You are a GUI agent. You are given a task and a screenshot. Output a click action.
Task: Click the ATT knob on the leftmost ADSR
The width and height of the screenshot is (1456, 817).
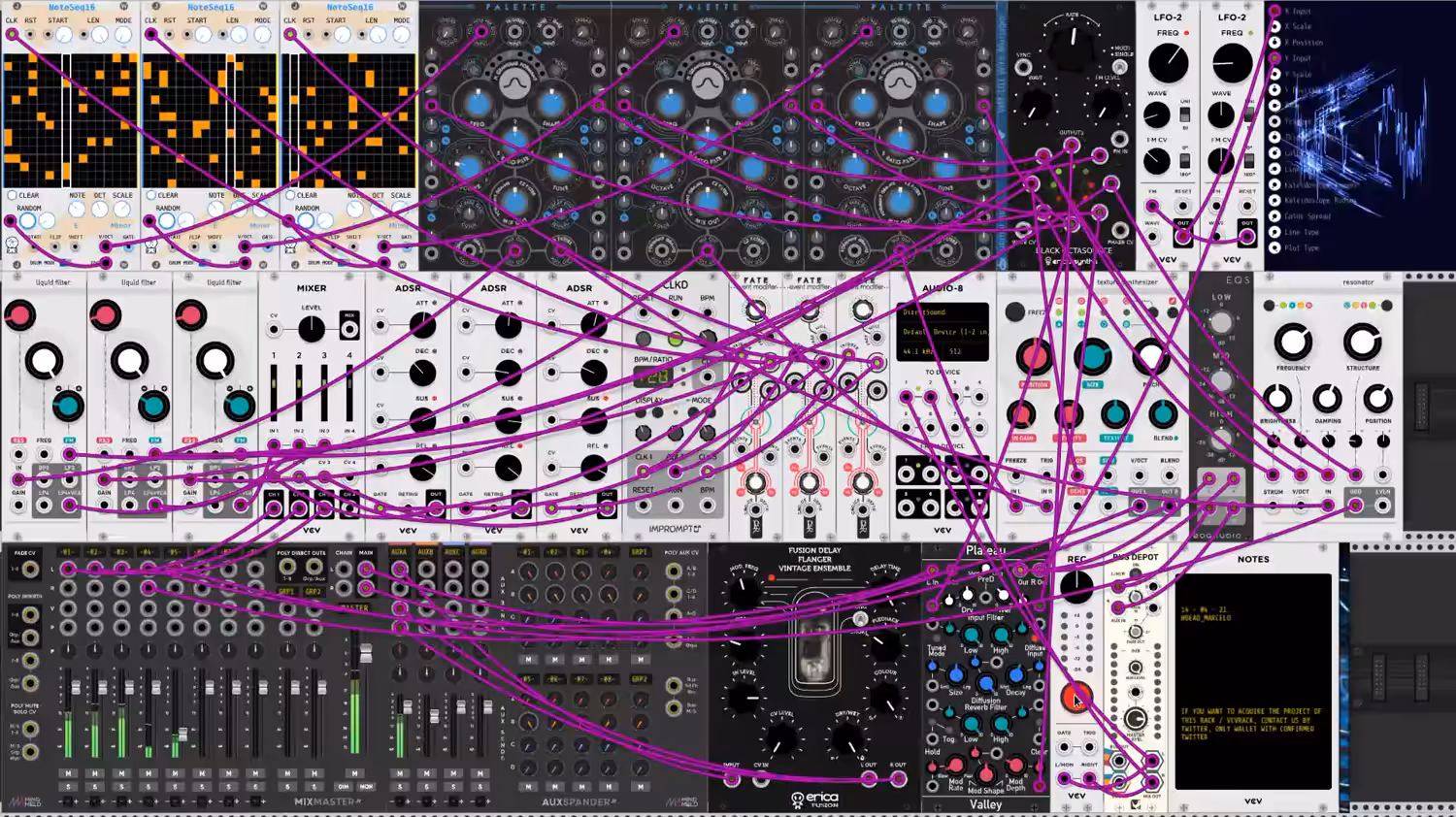[x=422, y=326]
